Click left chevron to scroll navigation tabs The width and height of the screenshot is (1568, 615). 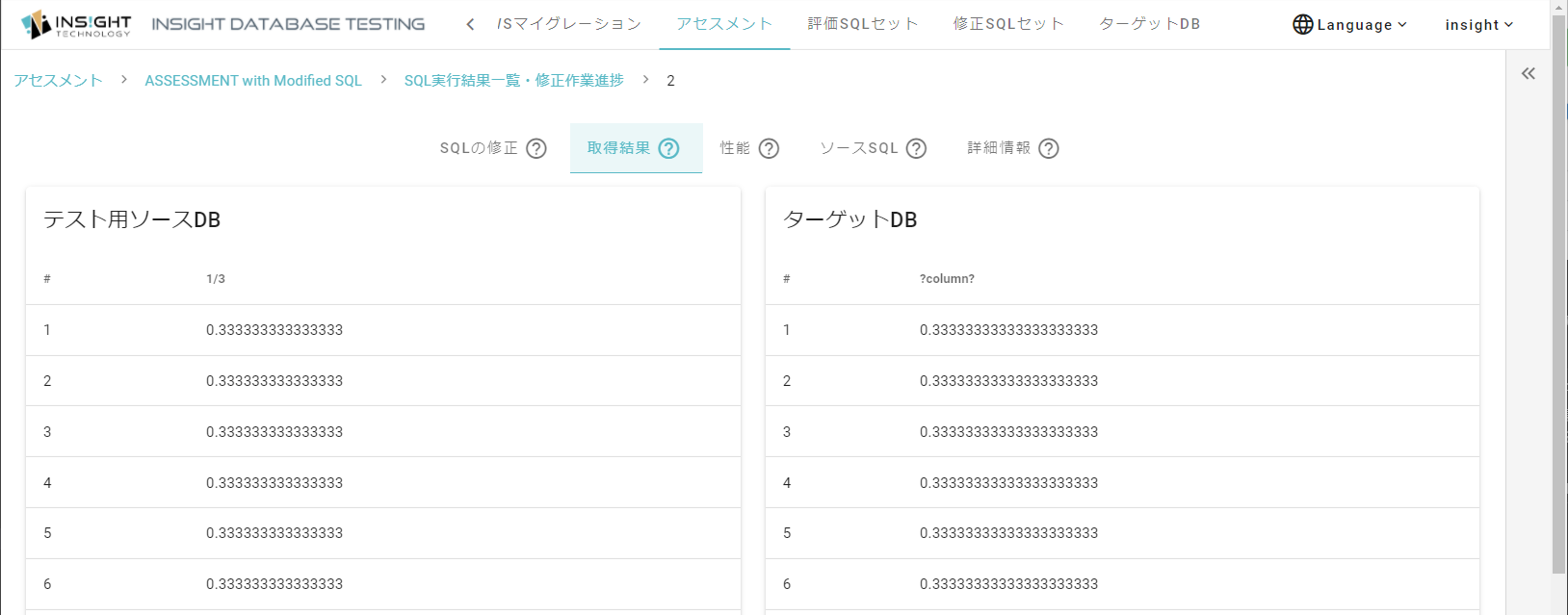[x=470, y=24]
